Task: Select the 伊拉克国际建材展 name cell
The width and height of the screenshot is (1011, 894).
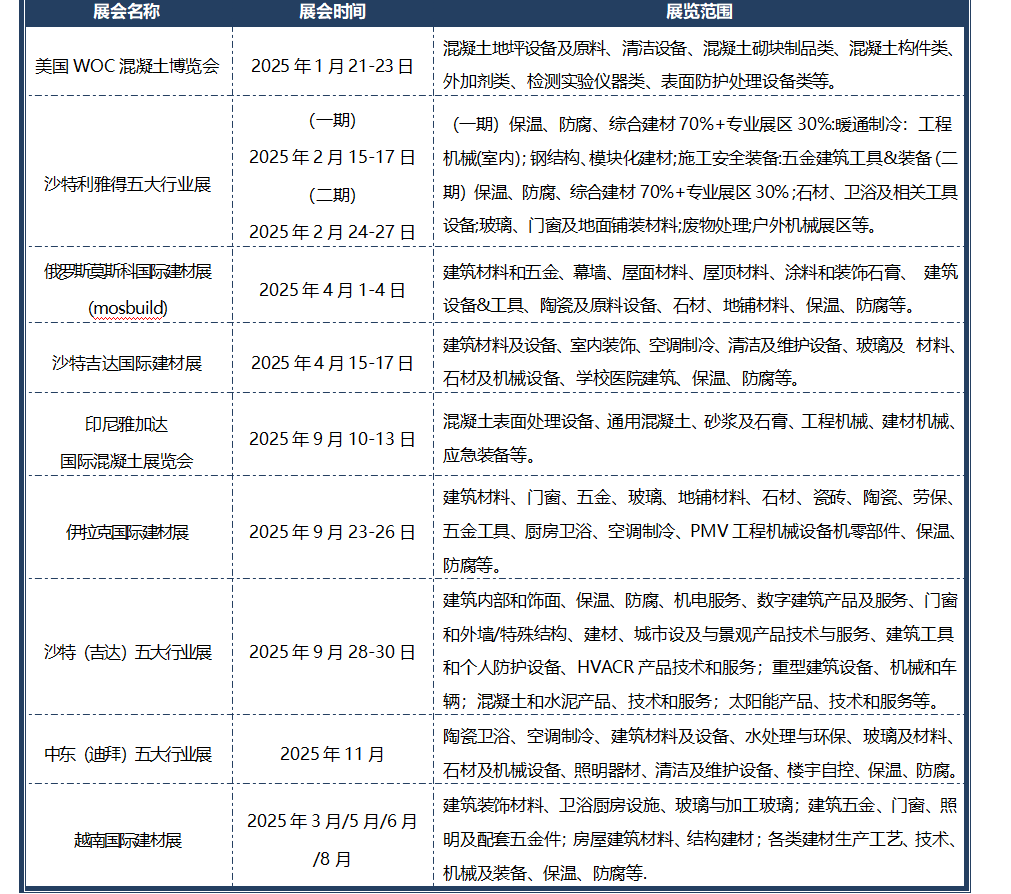Action: pyautogui.click(x=127, y=532)
